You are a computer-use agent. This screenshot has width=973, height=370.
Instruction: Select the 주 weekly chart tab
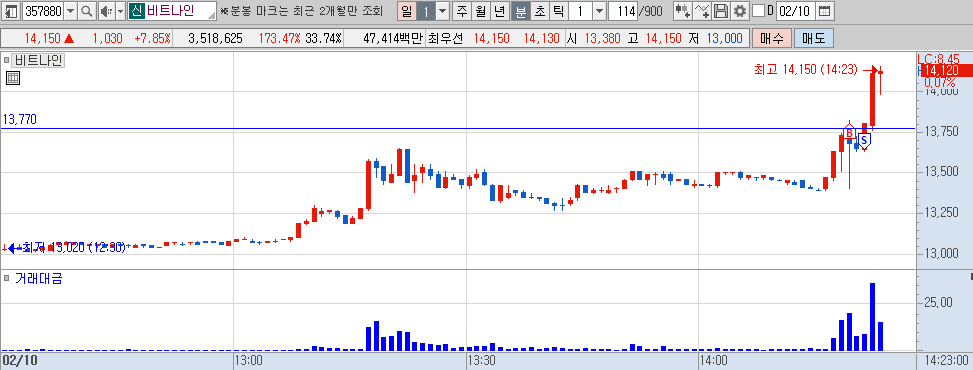pos(462,11)
